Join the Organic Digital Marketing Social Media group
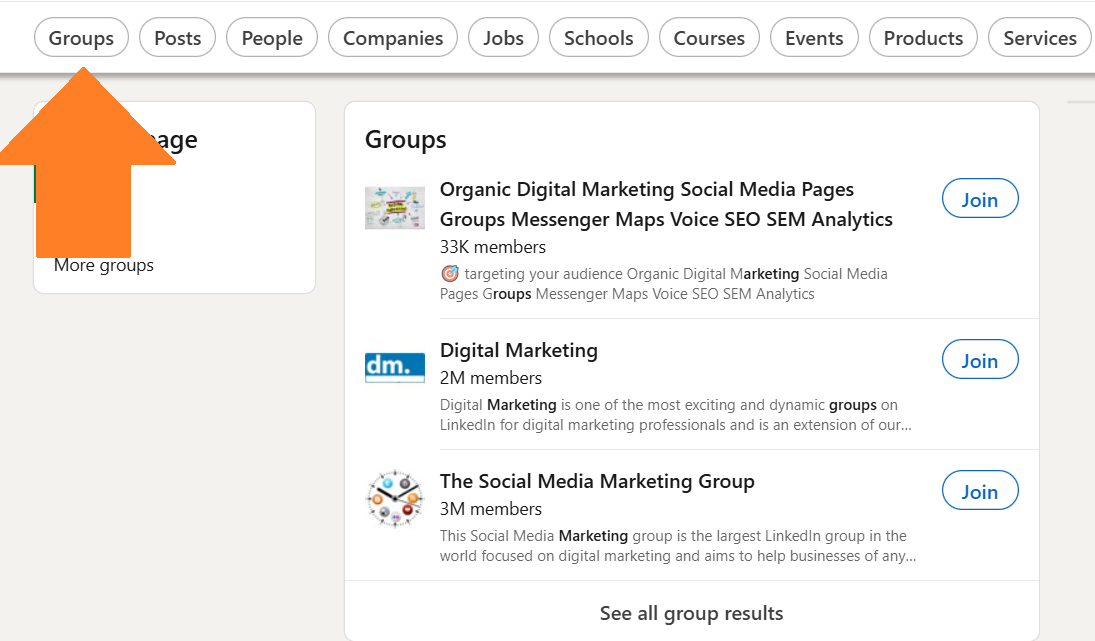Image resolution: width=1095 pixels, height=641 pixels. (x=979, y=199)
